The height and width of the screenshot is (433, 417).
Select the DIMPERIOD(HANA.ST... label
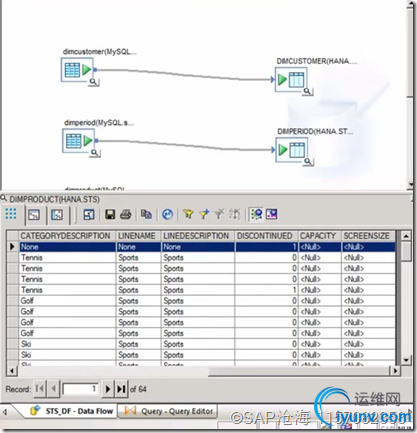click(315, 131)
